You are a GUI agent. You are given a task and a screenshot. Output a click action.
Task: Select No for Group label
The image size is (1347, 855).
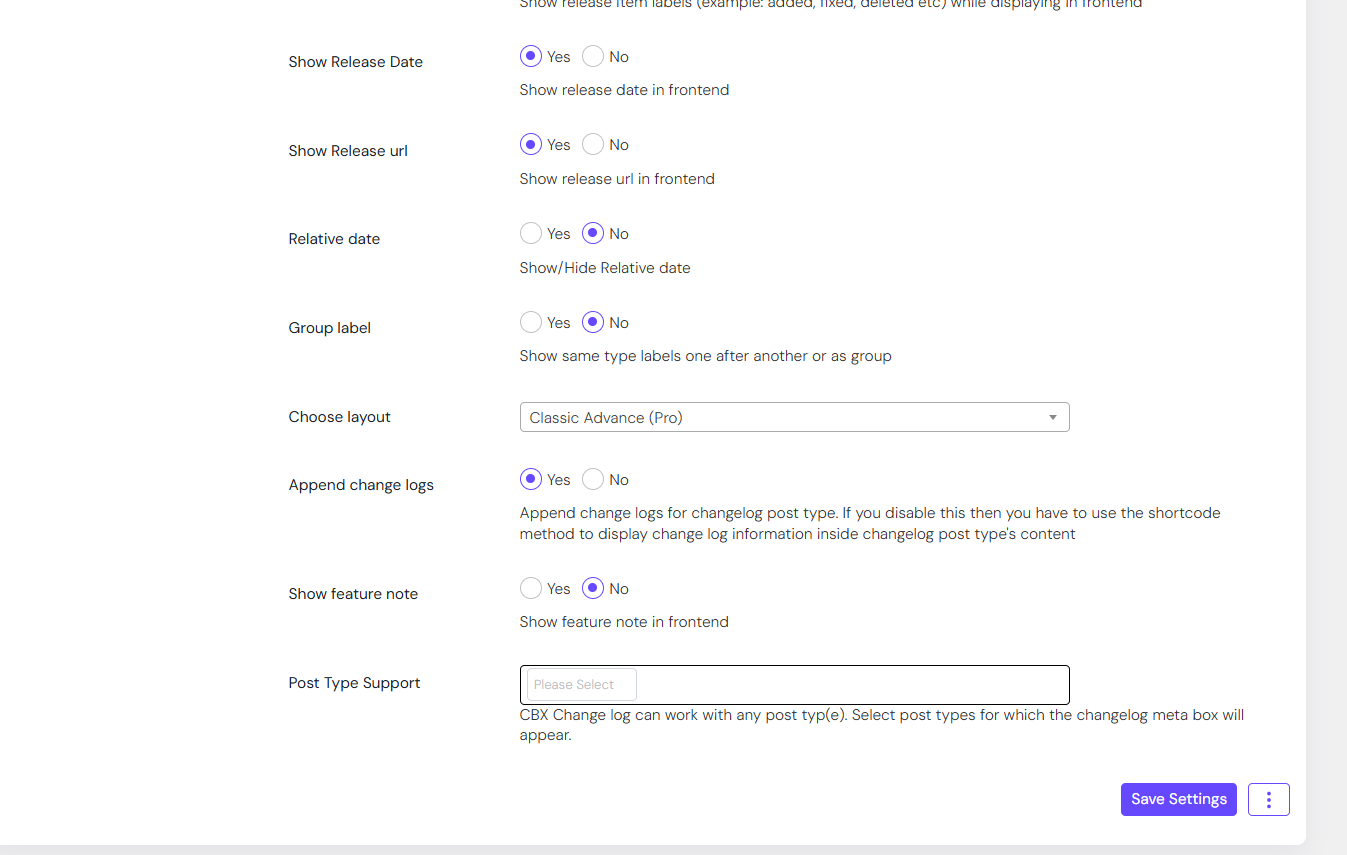(x=593, y=322)
